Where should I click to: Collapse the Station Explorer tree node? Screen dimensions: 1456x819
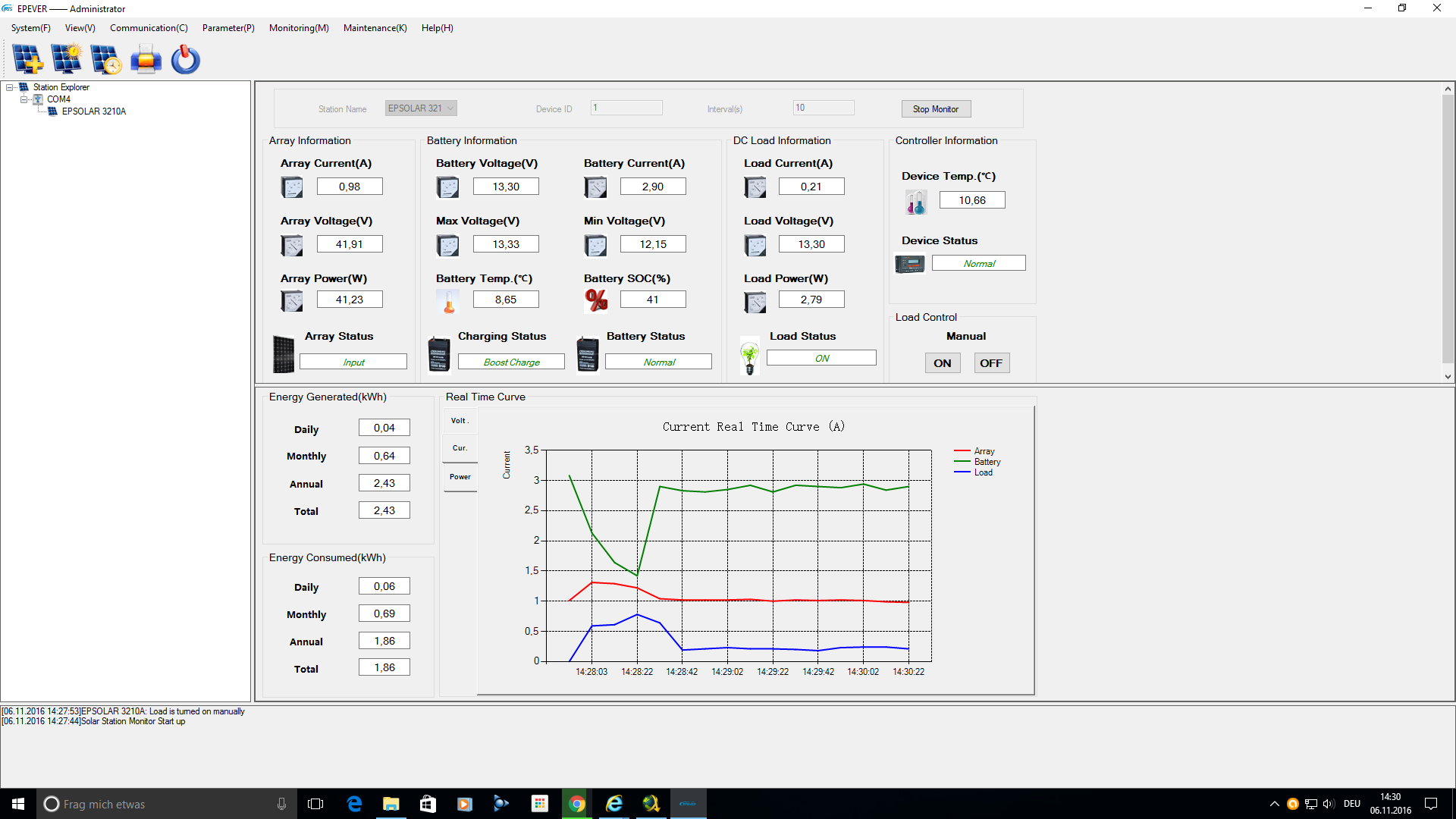tap(10, 87)
